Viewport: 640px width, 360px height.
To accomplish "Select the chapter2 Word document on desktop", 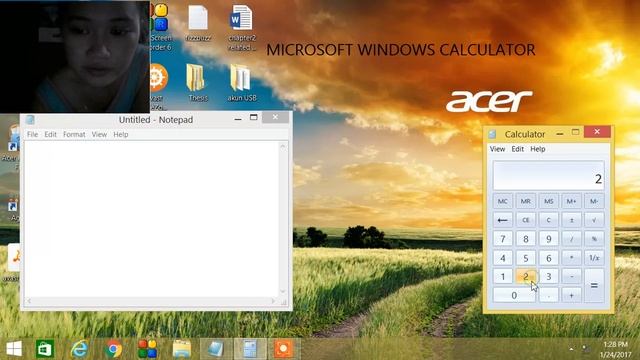I will [242, 28].
